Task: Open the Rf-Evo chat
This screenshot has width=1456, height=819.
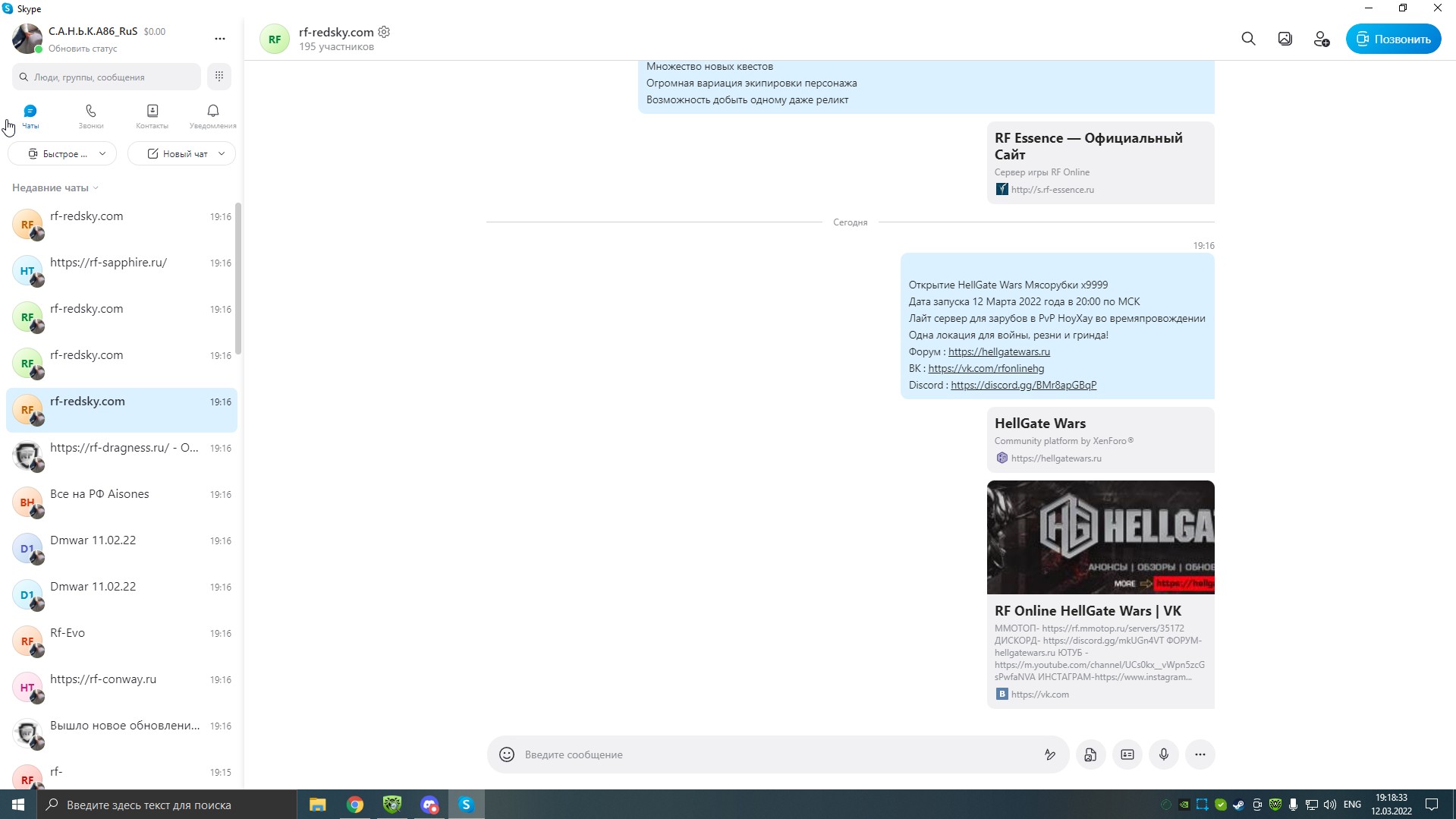Action: 121,641
